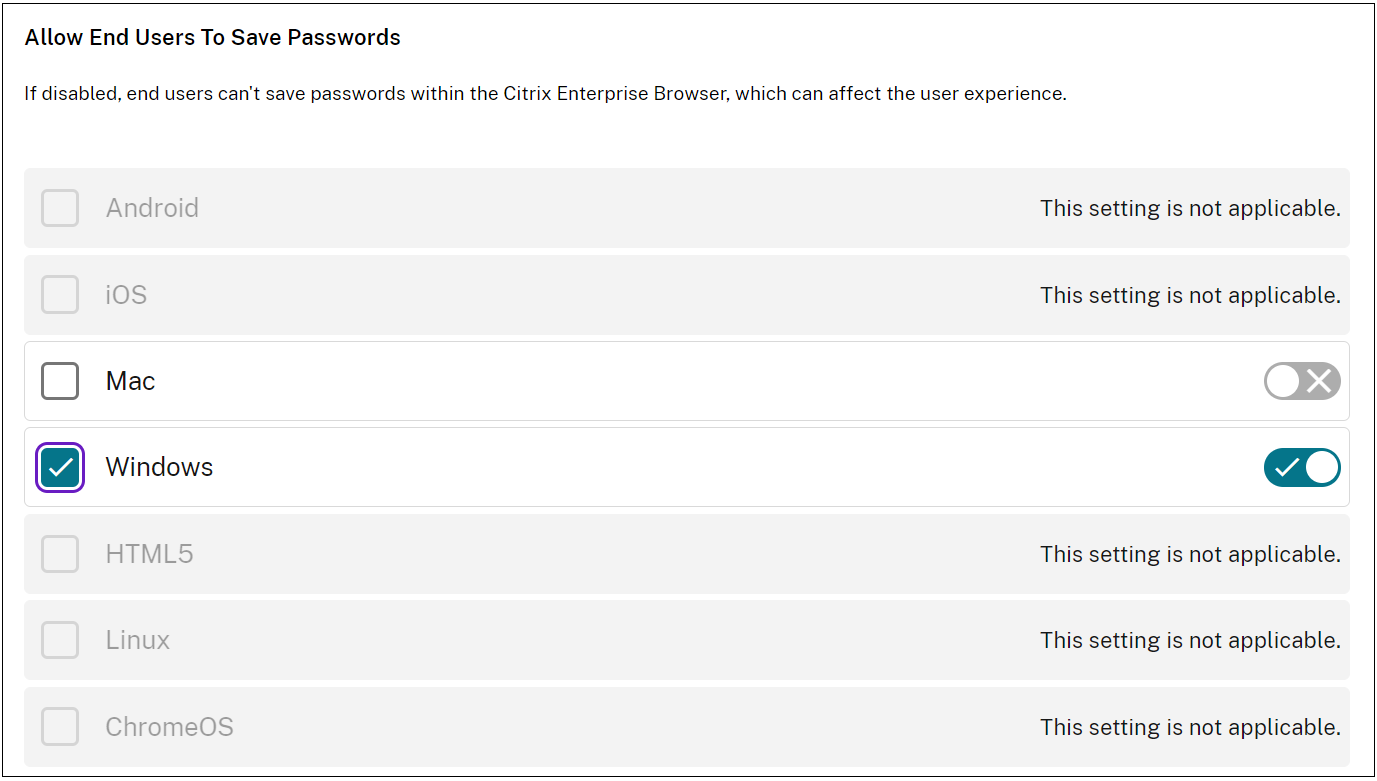Click the ChromeOS platform label
Screen dimensions: 1377x781
point(169,727)
